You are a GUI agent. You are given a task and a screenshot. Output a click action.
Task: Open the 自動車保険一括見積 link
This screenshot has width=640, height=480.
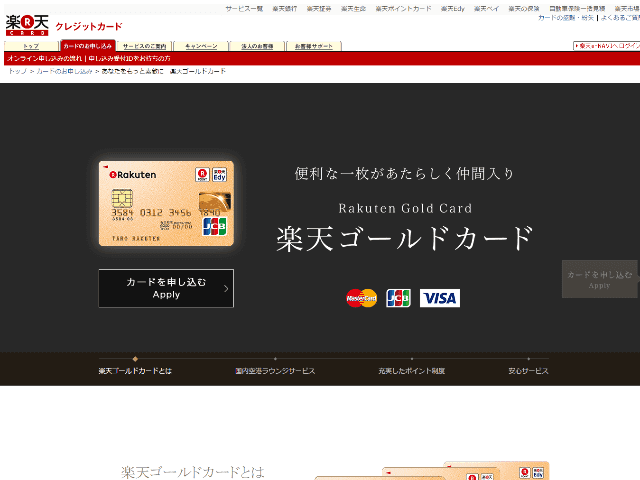[x=577, y=8]
